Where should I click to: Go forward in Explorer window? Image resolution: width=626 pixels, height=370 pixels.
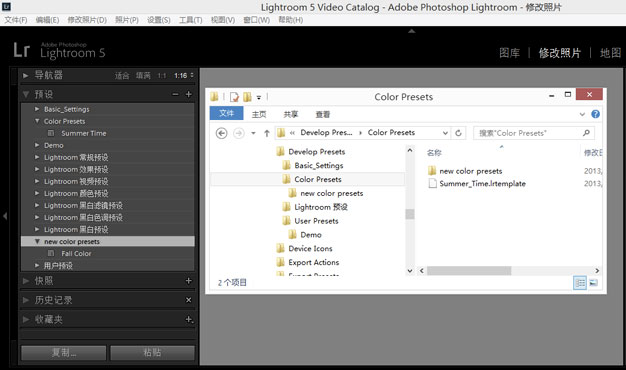(x=239, y=133)
